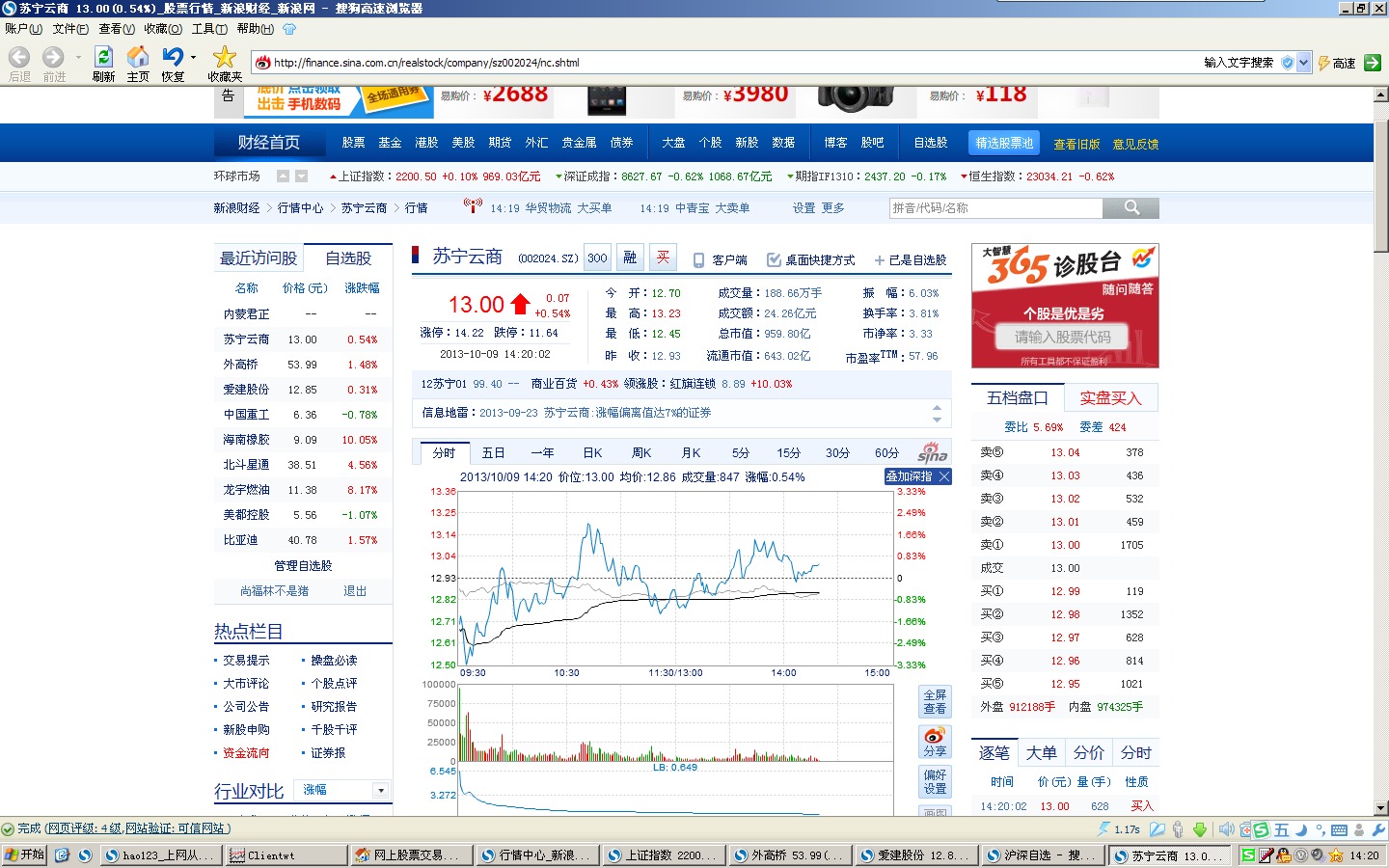Open the 工具 menu
1389x868 pixels.
point(209,29)
